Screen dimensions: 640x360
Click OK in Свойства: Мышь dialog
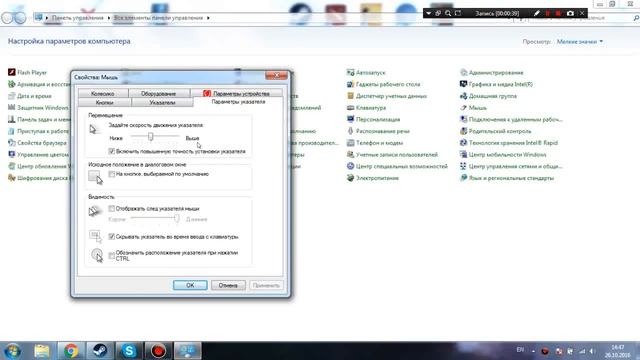pyautogui.click(x=190, y=285)
